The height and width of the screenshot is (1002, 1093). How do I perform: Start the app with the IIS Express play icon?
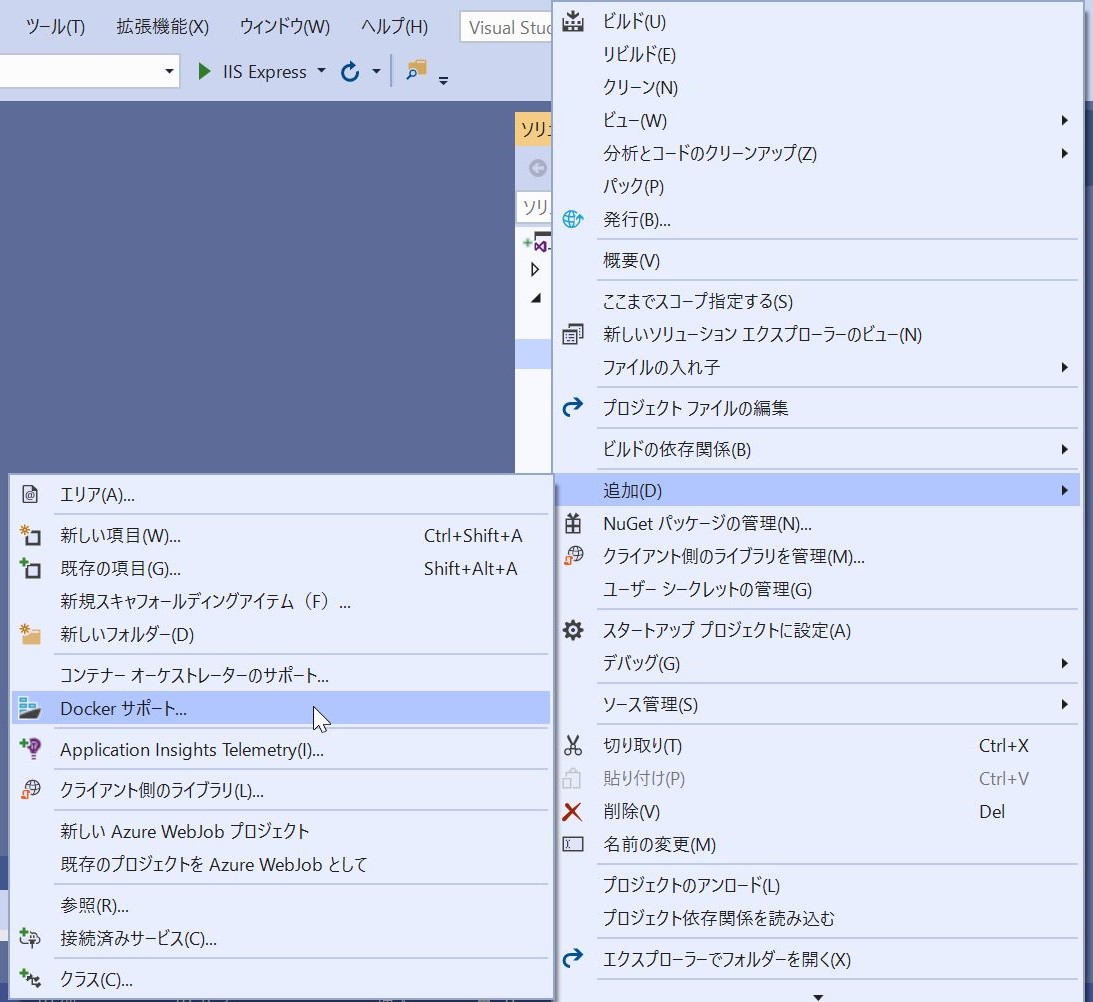coord(204,71)
